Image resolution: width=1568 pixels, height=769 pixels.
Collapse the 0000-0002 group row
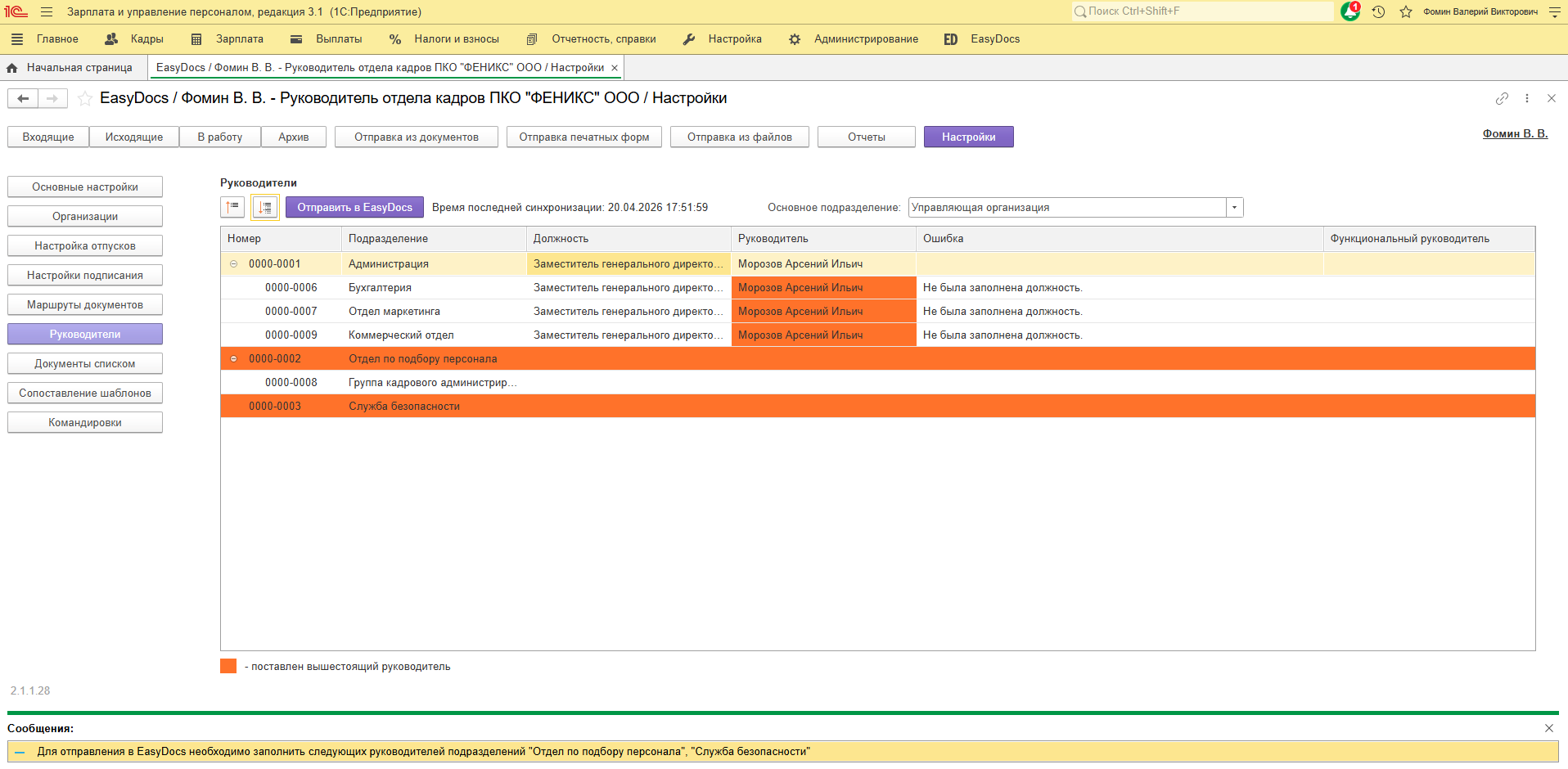pos(233,359)
